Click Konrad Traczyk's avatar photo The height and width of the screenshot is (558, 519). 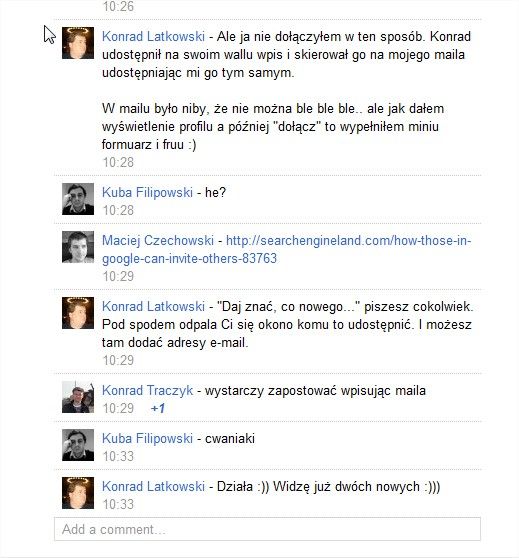pyautogui.click(x=78, y=397)
